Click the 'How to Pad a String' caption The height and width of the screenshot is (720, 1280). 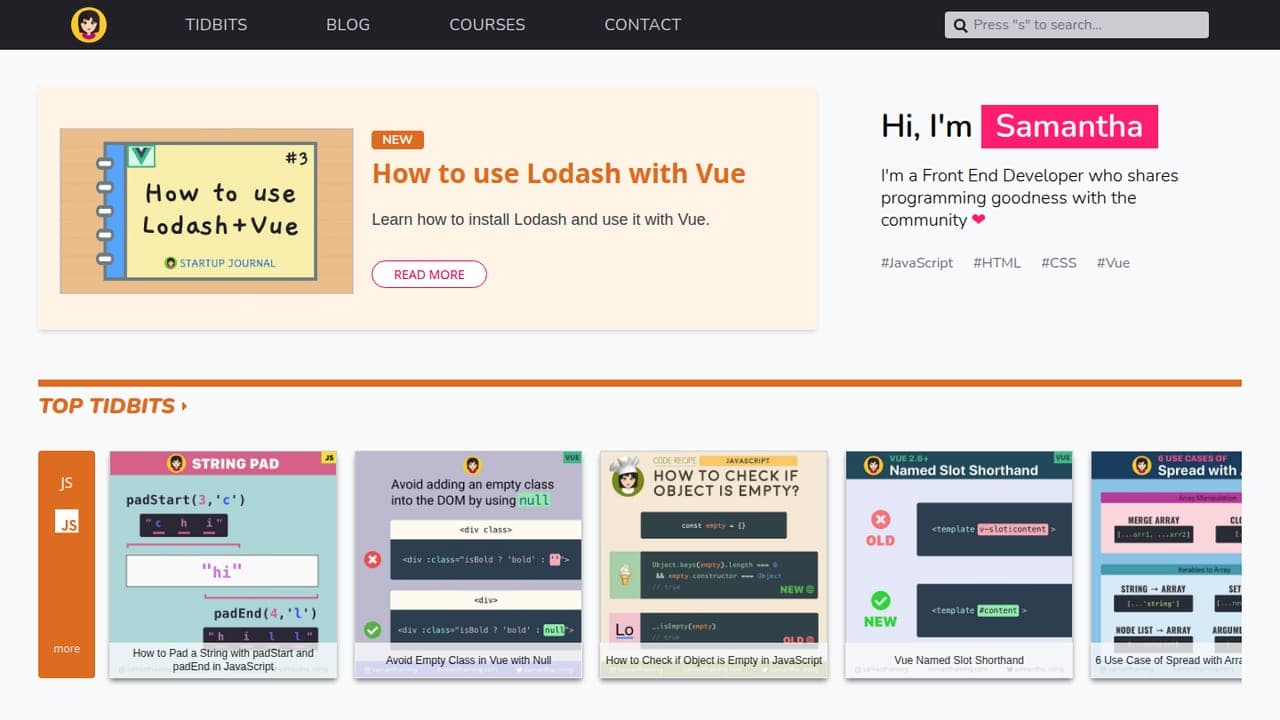[223, 660]
